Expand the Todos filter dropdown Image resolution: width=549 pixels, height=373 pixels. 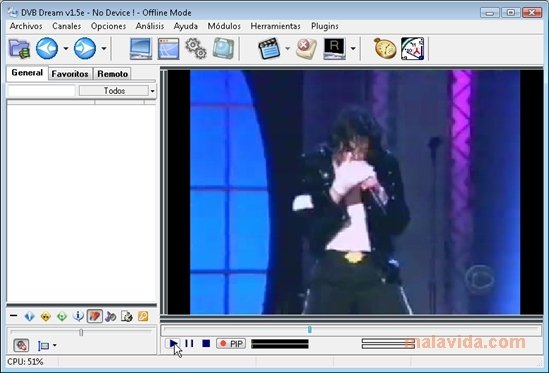click(x=152, y=91)
